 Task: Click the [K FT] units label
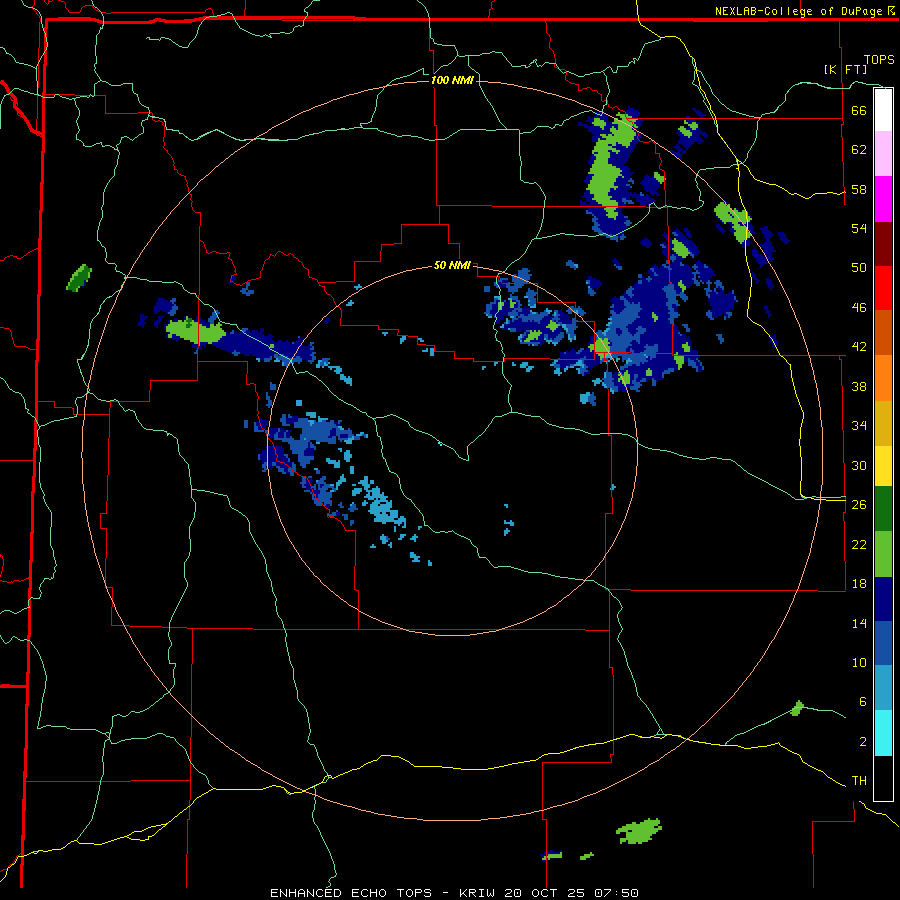tap(845, 70)
